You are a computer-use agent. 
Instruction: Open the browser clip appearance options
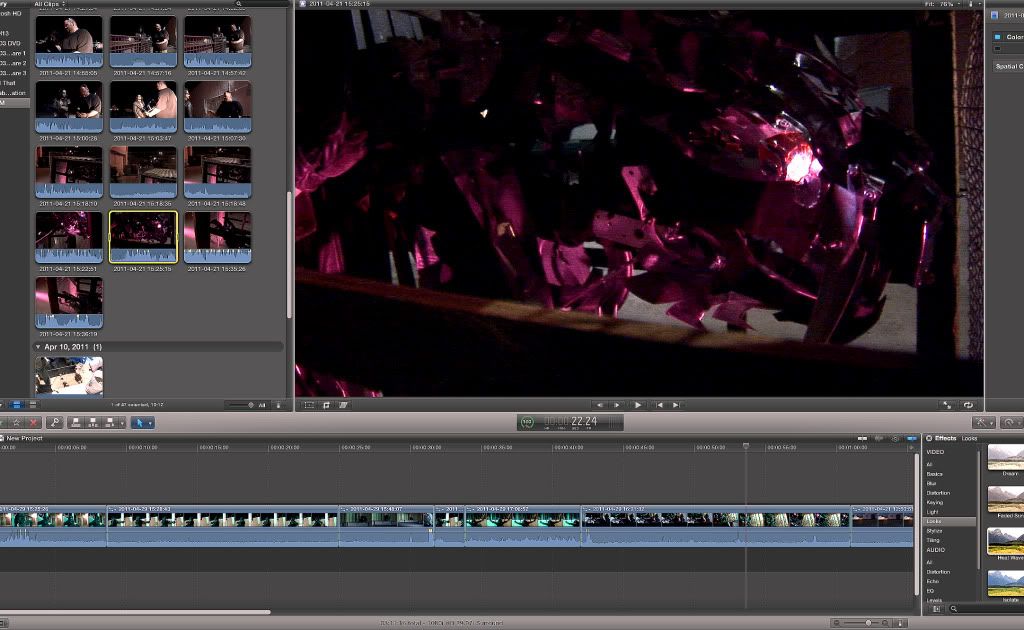278,405
